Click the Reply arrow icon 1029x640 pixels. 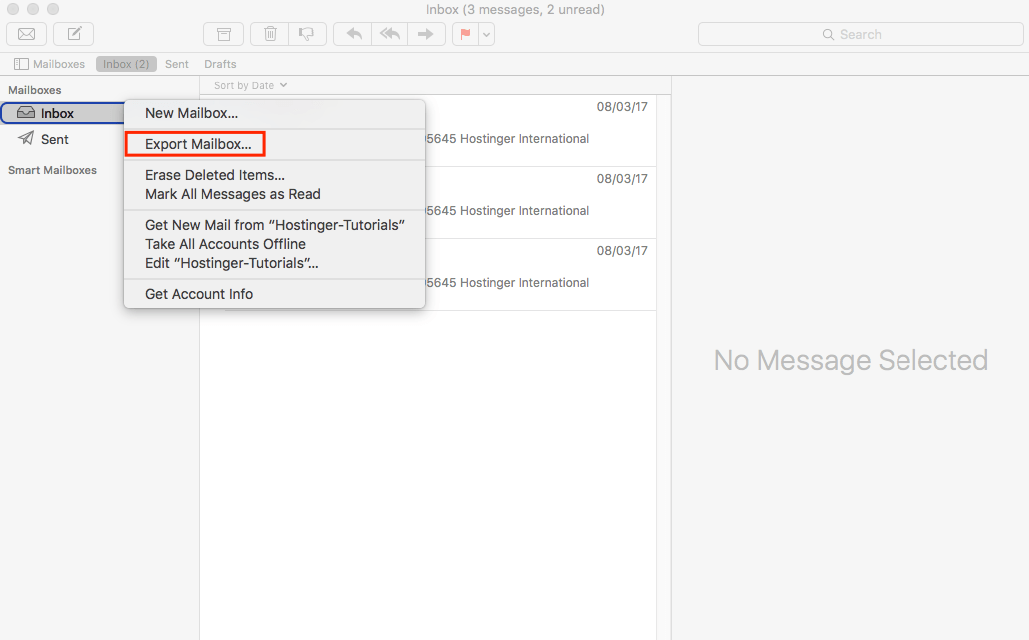click(x=353, y=34)
